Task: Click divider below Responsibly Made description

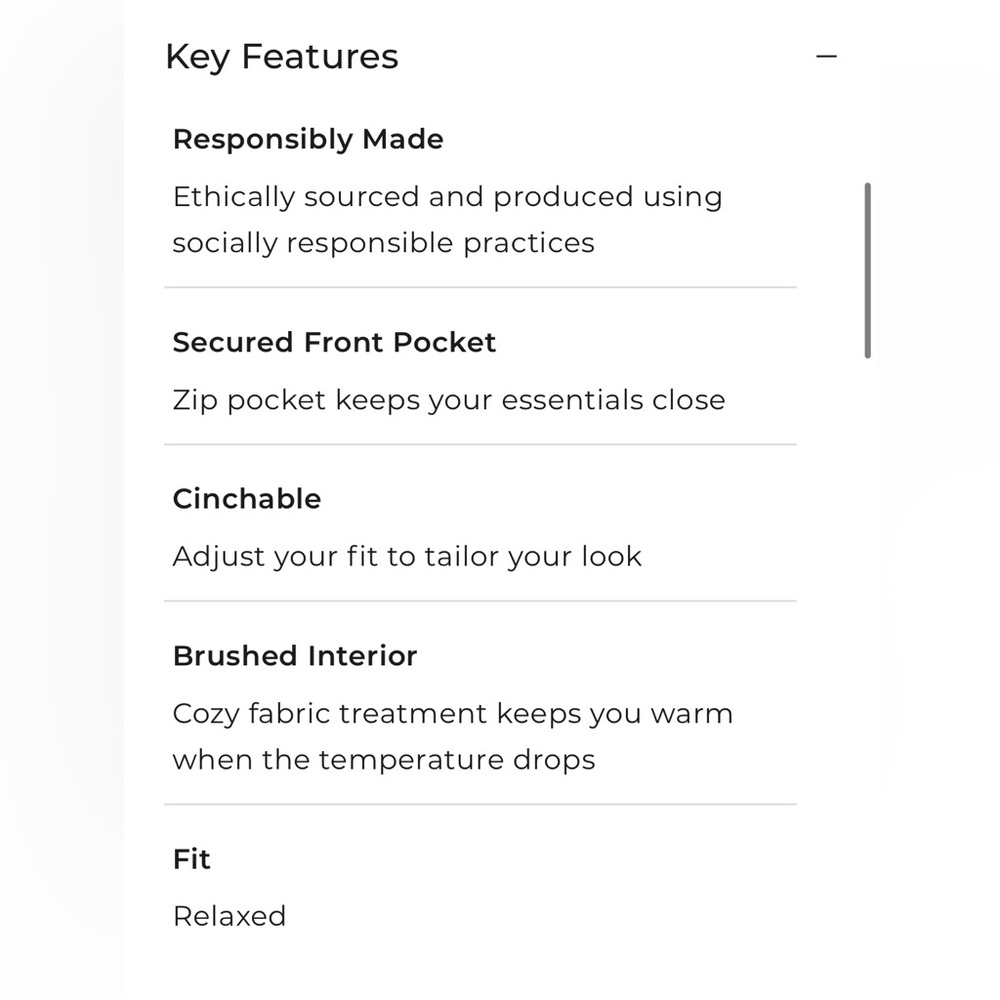Action: pos(480,288)
